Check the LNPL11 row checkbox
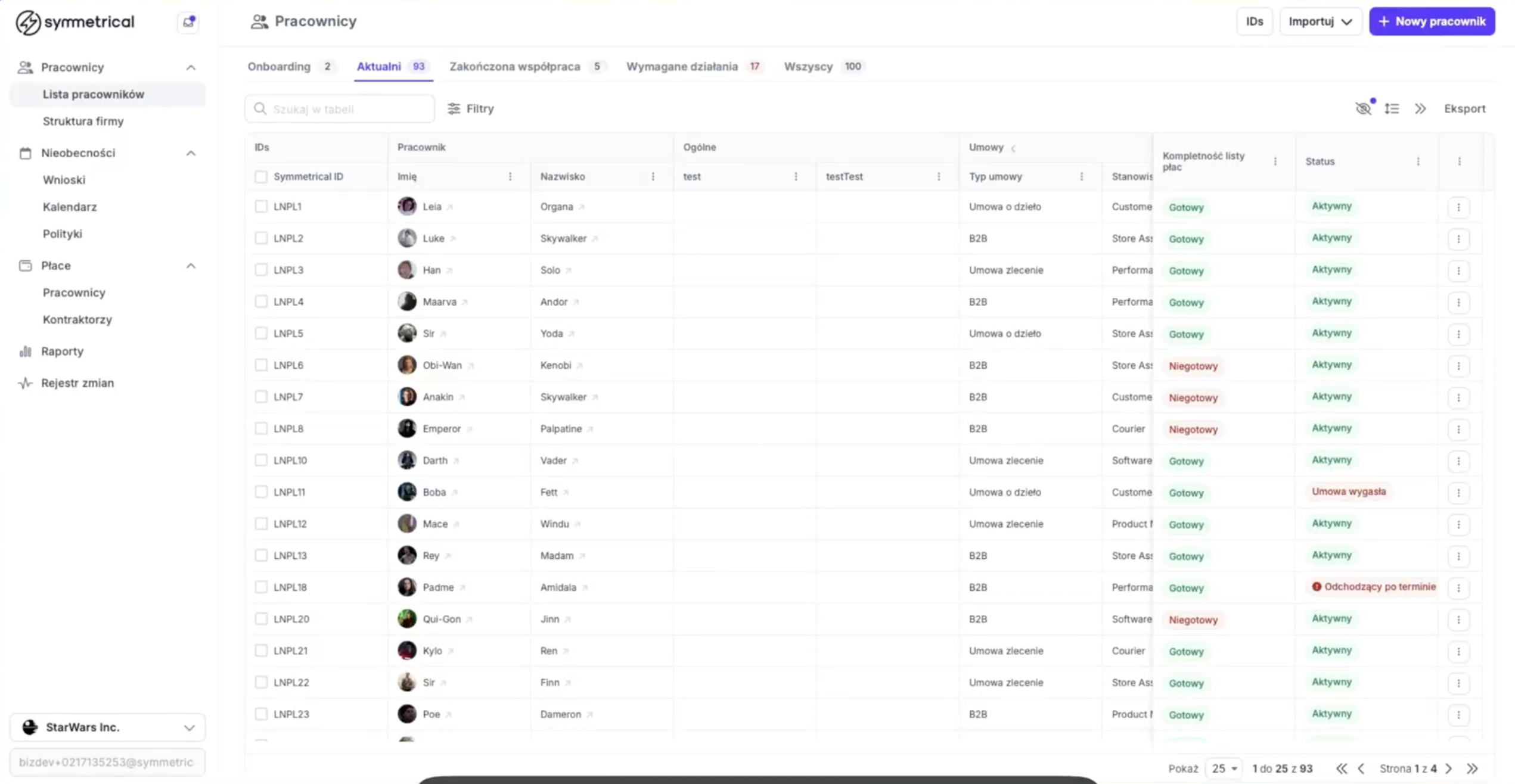 tap(261, 492)
